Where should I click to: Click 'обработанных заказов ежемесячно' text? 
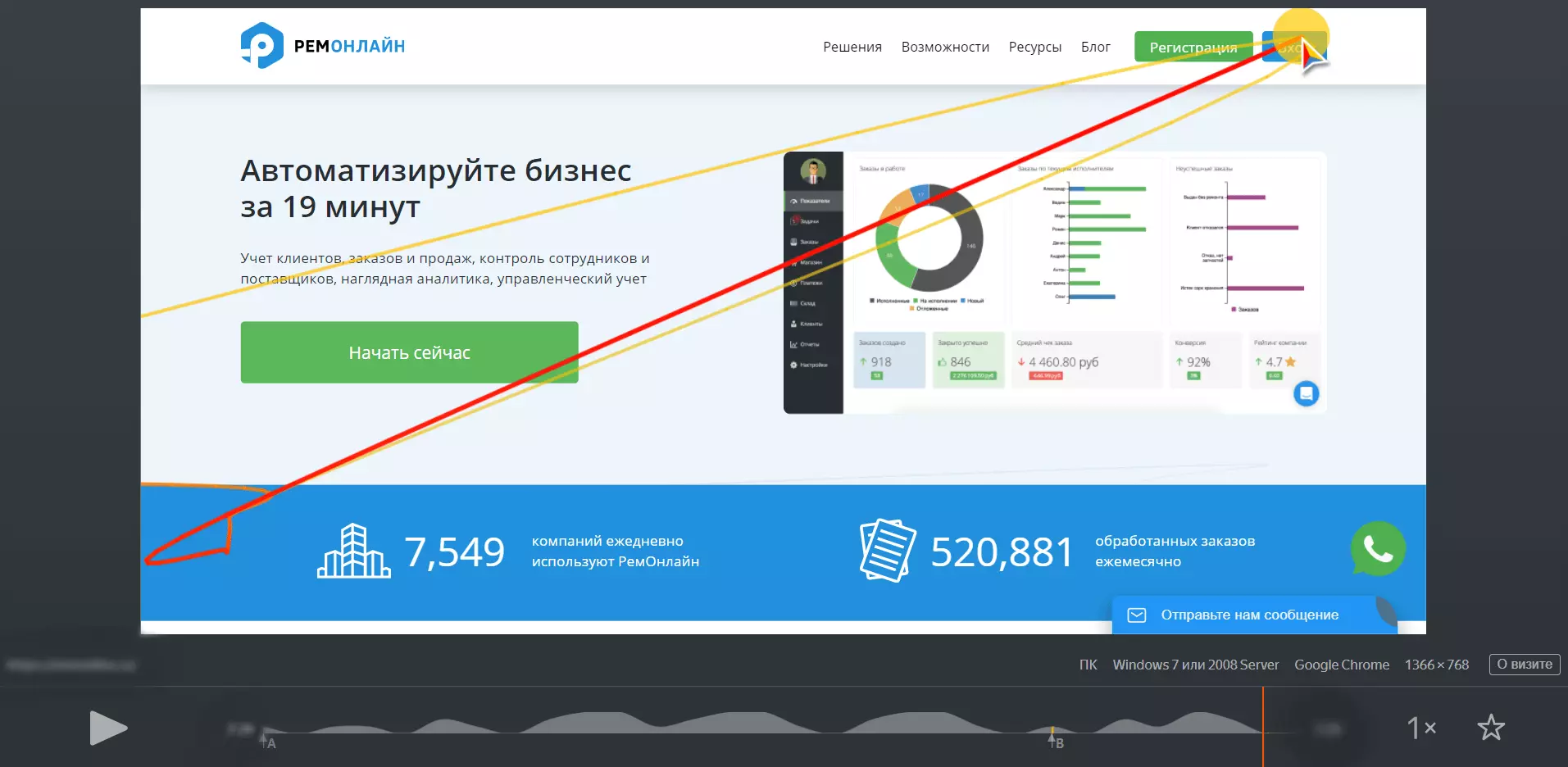[x=1175, y=551]
